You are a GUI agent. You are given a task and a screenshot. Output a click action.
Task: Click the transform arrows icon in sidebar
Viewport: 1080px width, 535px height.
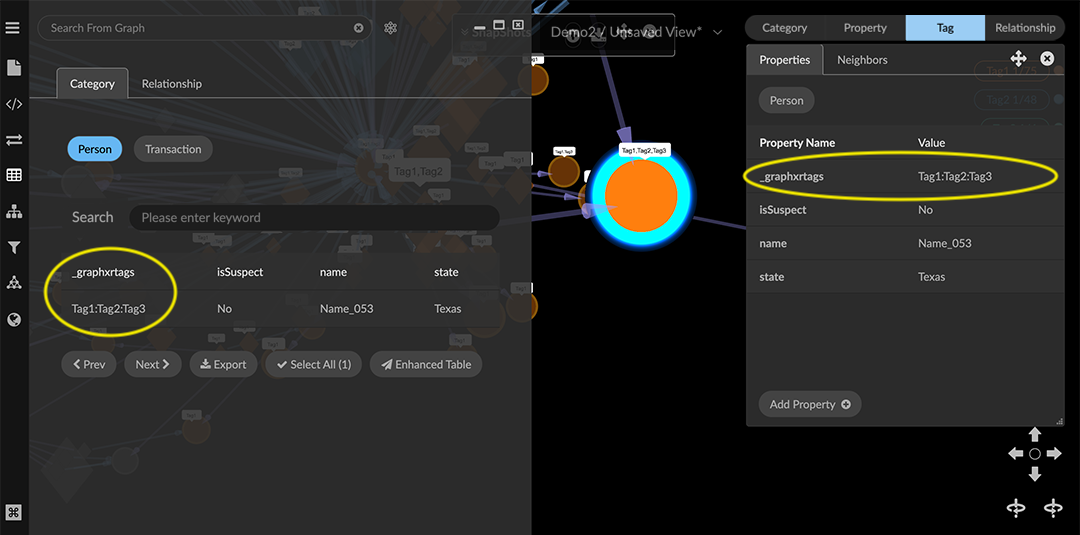pyautogui.click(x=14, y=140)
